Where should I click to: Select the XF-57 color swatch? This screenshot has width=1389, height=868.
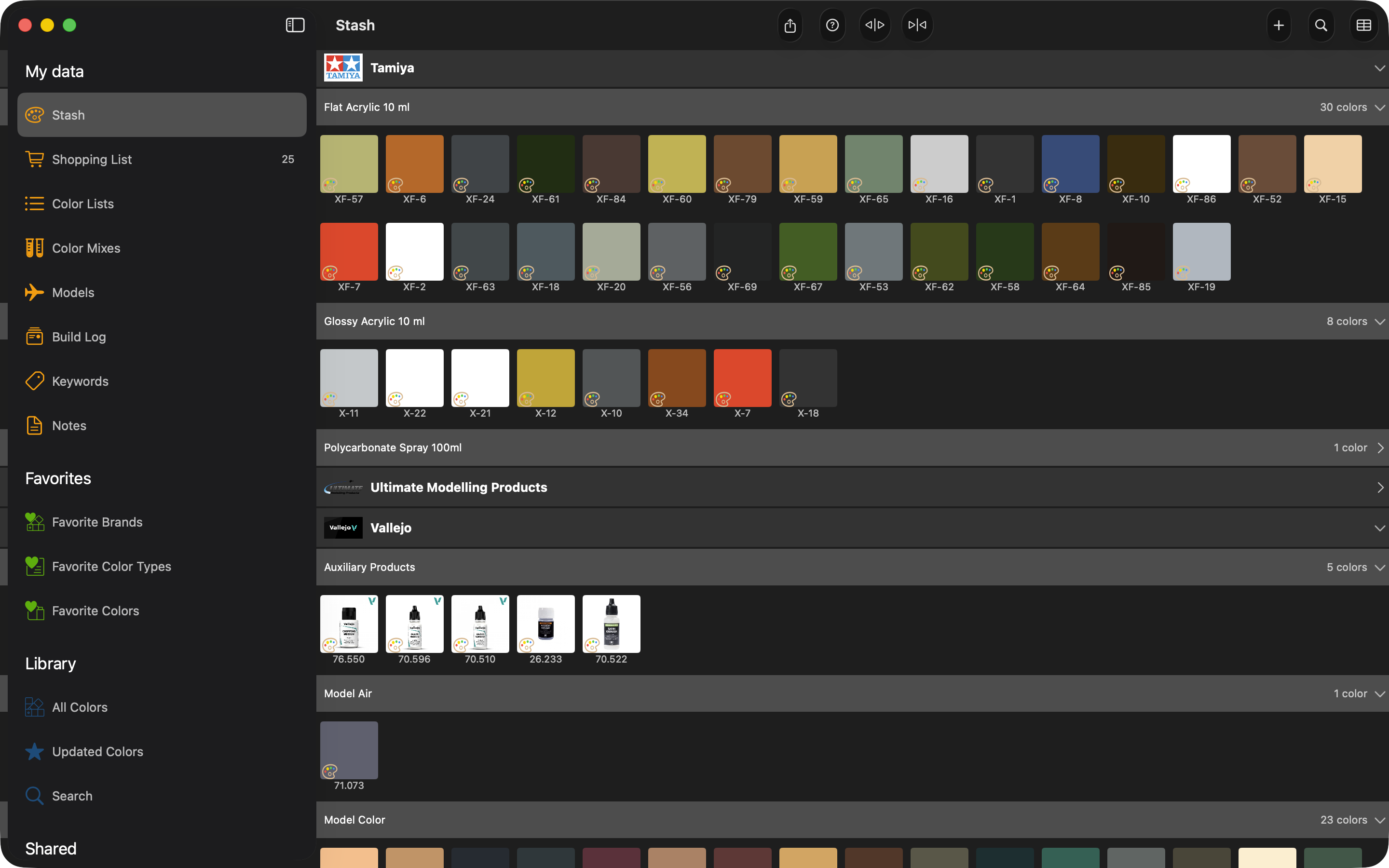[349, 163]
